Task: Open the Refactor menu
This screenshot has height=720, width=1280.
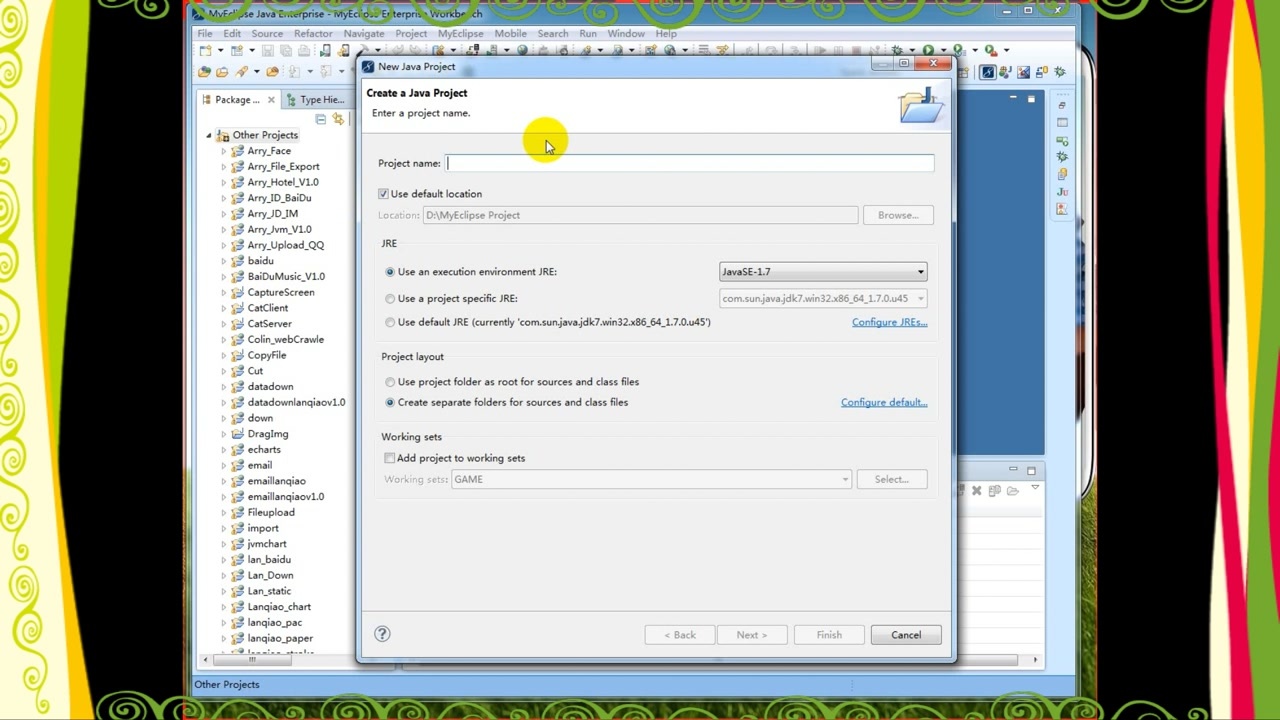Action: point(313,33)
